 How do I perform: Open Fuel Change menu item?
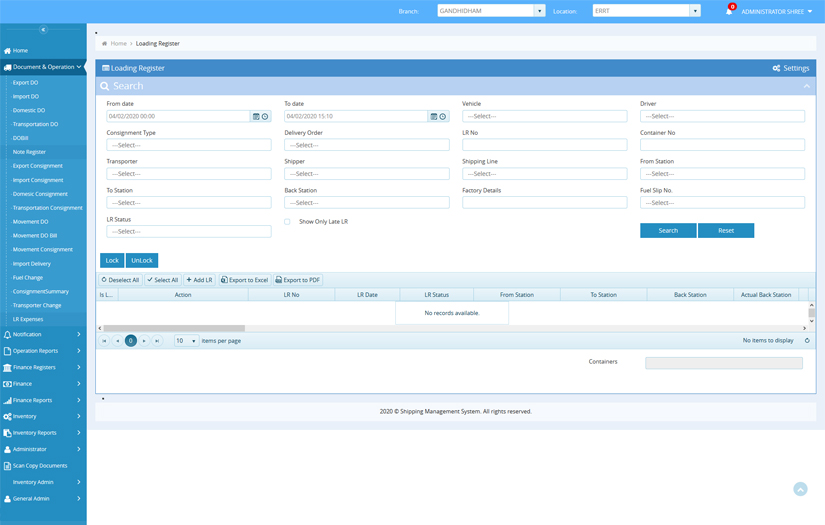click(28, 278)
